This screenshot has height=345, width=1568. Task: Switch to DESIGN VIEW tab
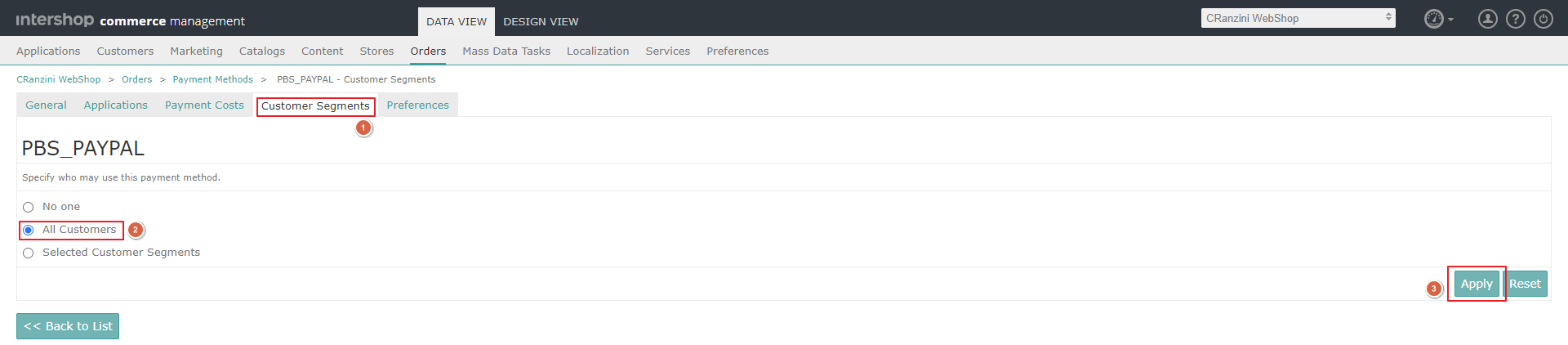pos(541,22)
